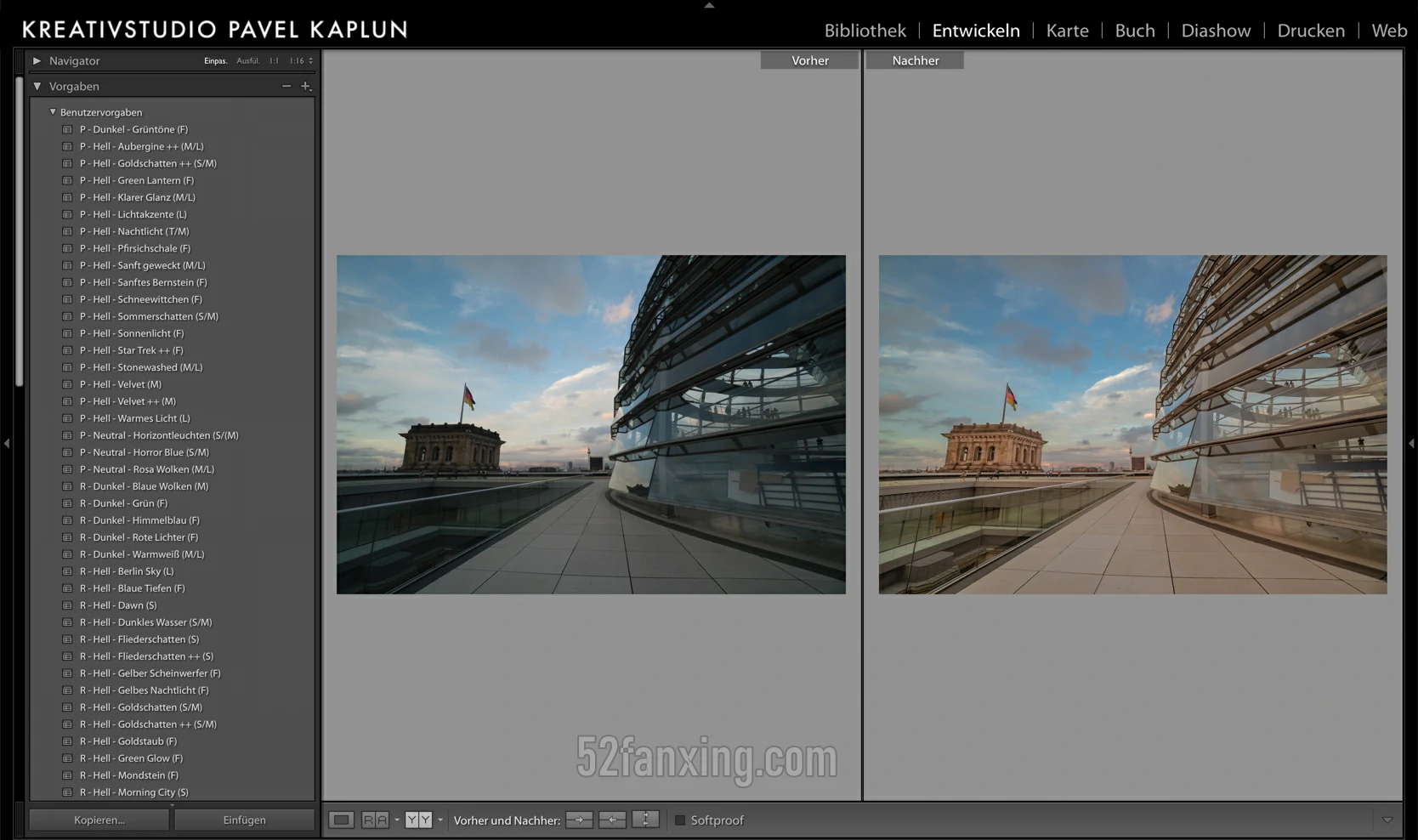Select the Entwickeln module

(976, 31)
